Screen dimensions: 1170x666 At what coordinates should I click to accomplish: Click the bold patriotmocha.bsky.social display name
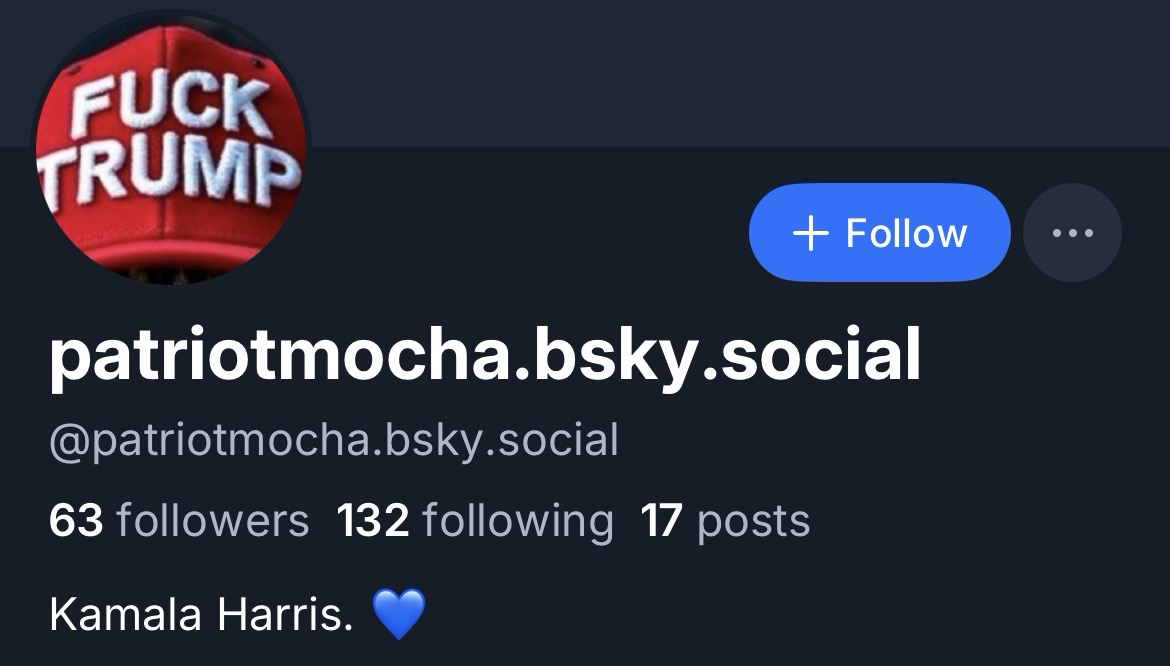485,356
